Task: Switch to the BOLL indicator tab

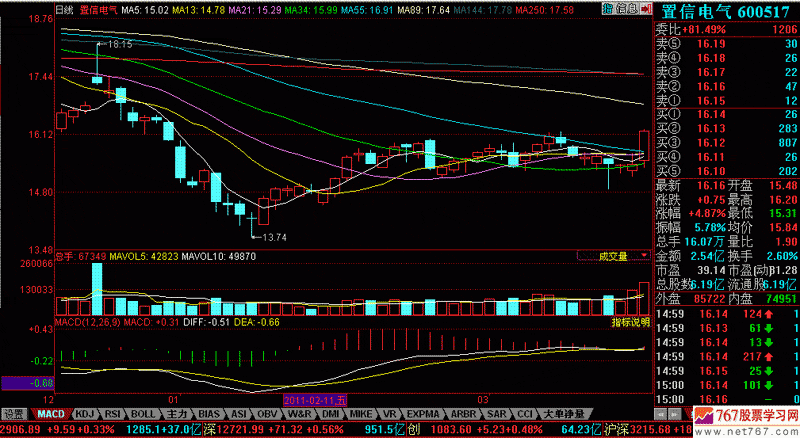Action: tap(142, 413)
